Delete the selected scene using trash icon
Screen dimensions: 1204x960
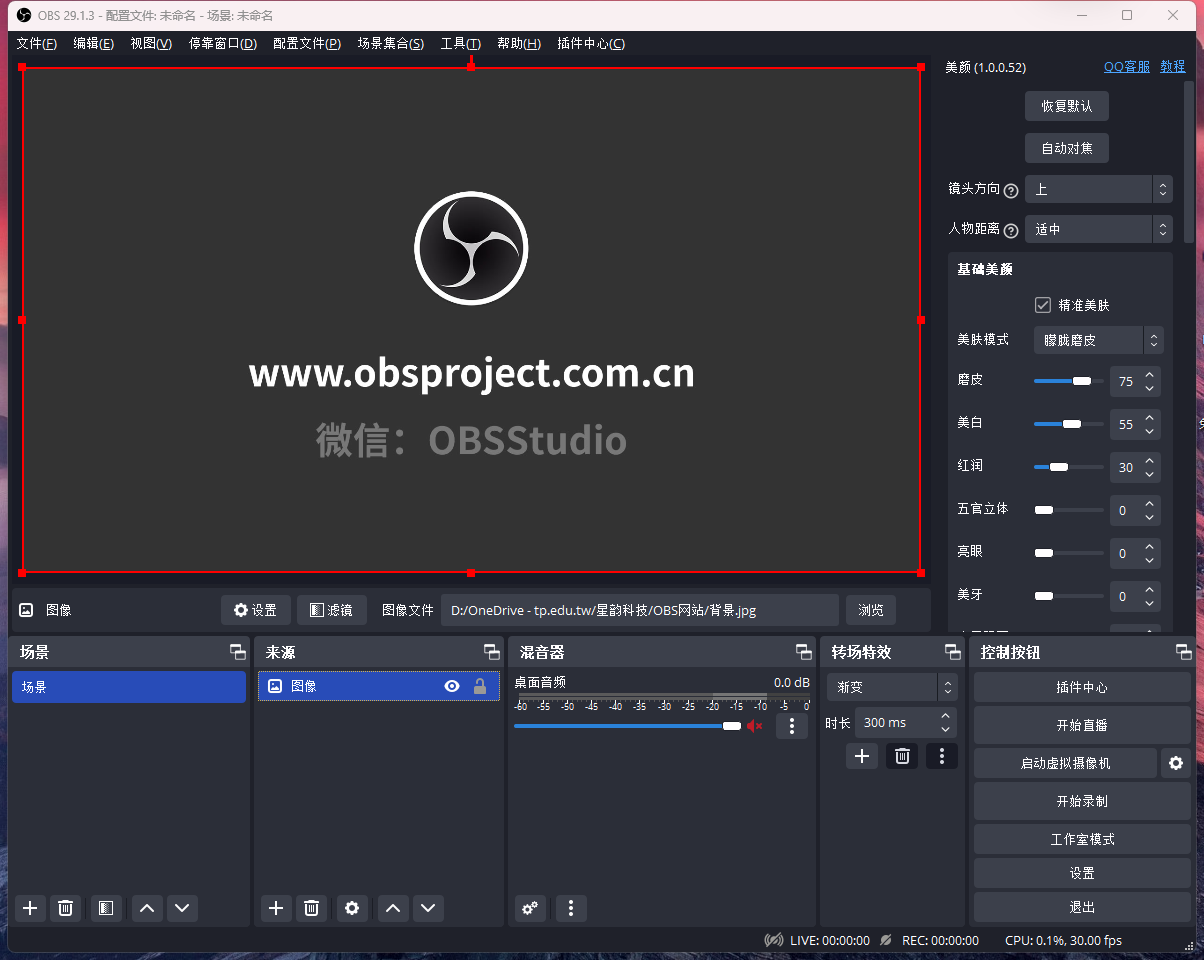coord(65,908)
